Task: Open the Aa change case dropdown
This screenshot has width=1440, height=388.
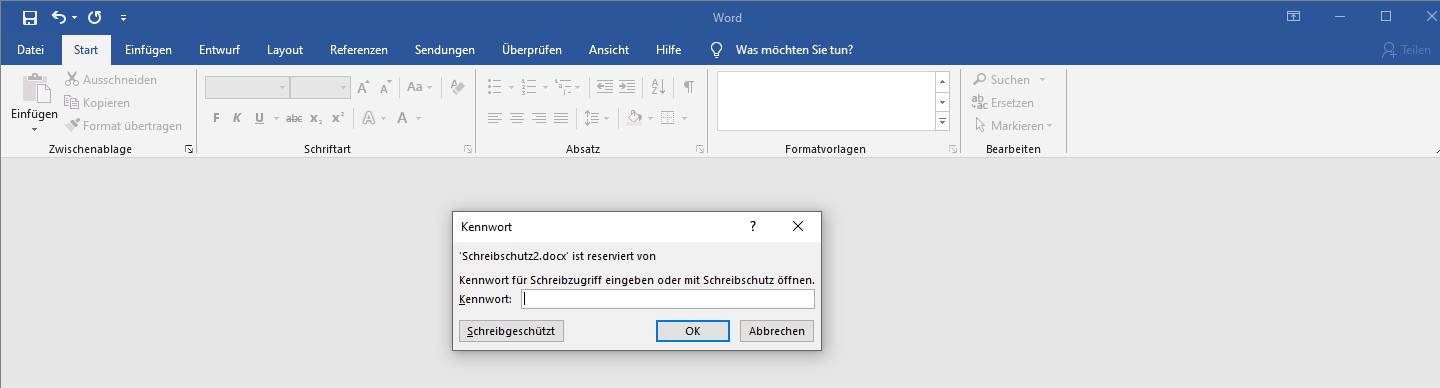Action: point(420,87)
